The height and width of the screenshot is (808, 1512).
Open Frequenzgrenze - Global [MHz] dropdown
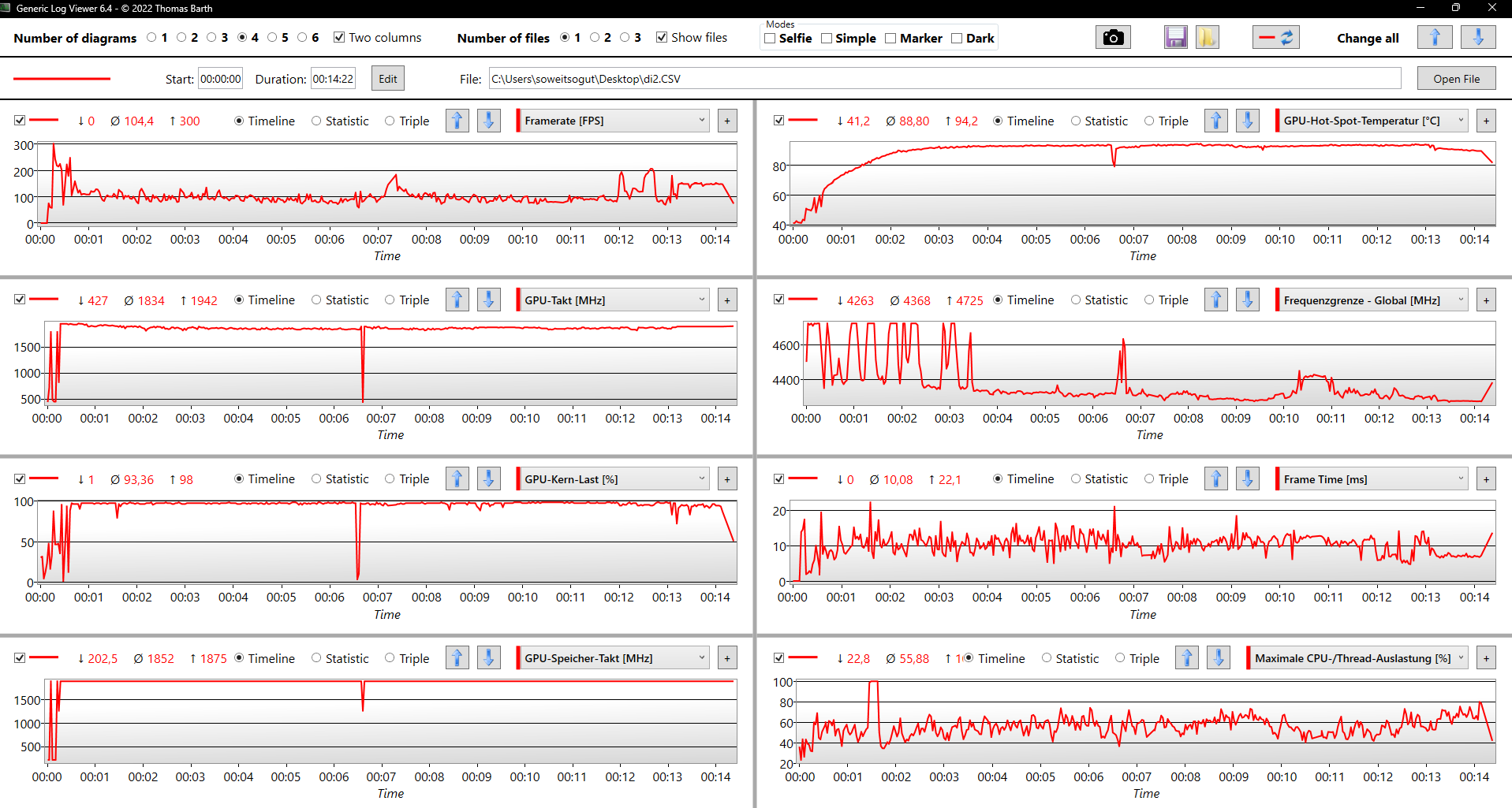point(1372,300)
